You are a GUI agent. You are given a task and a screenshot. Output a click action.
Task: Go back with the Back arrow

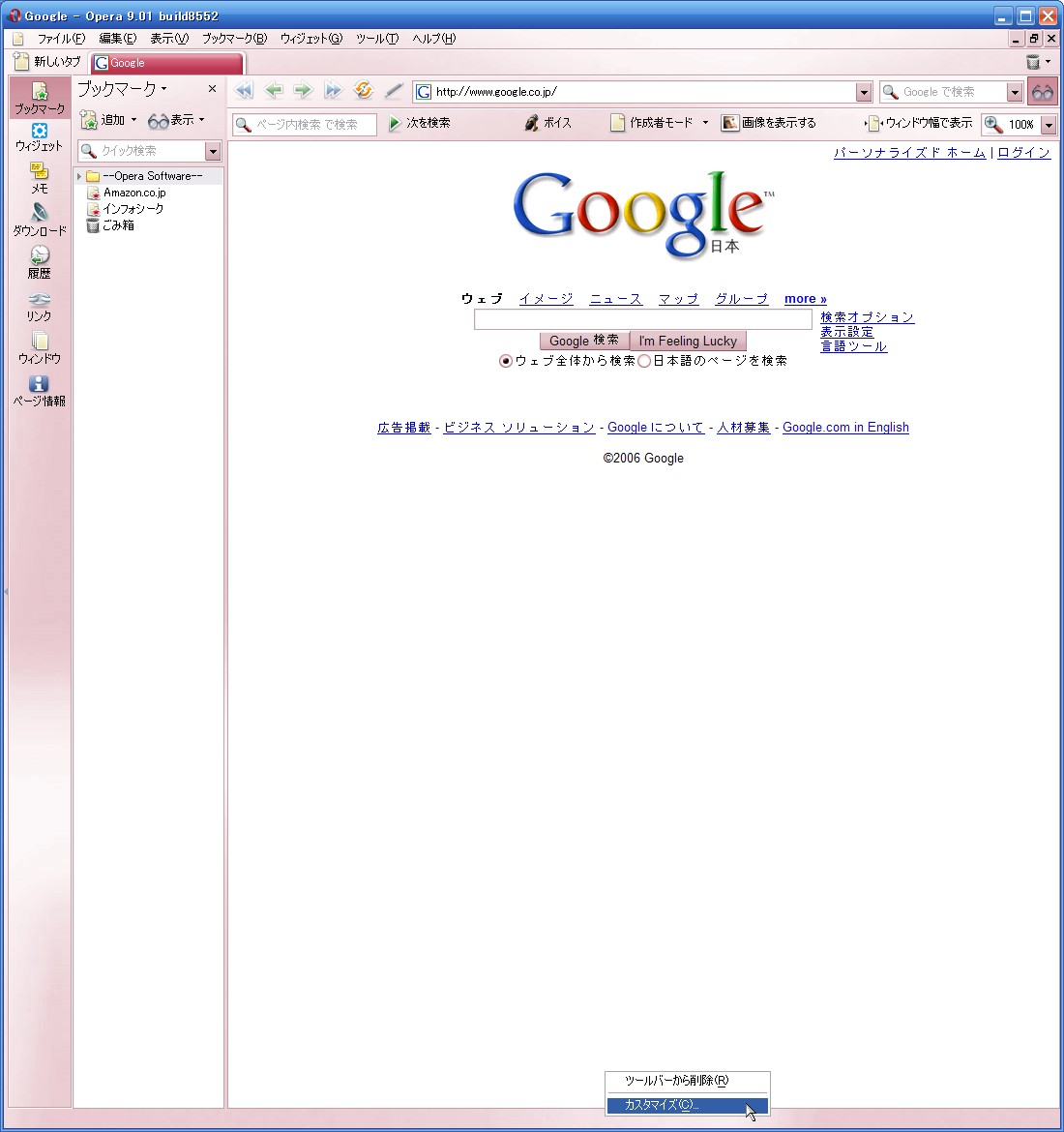tap(274, 91)
